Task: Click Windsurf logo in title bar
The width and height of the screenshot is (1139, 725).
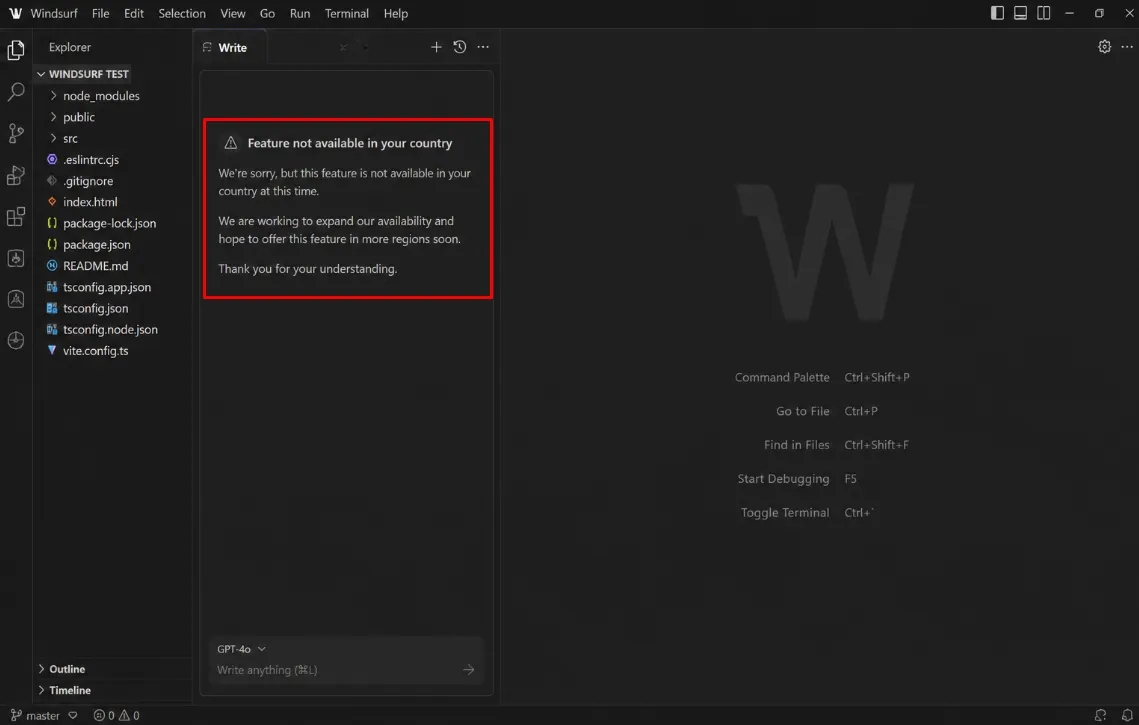Action: 15,13
